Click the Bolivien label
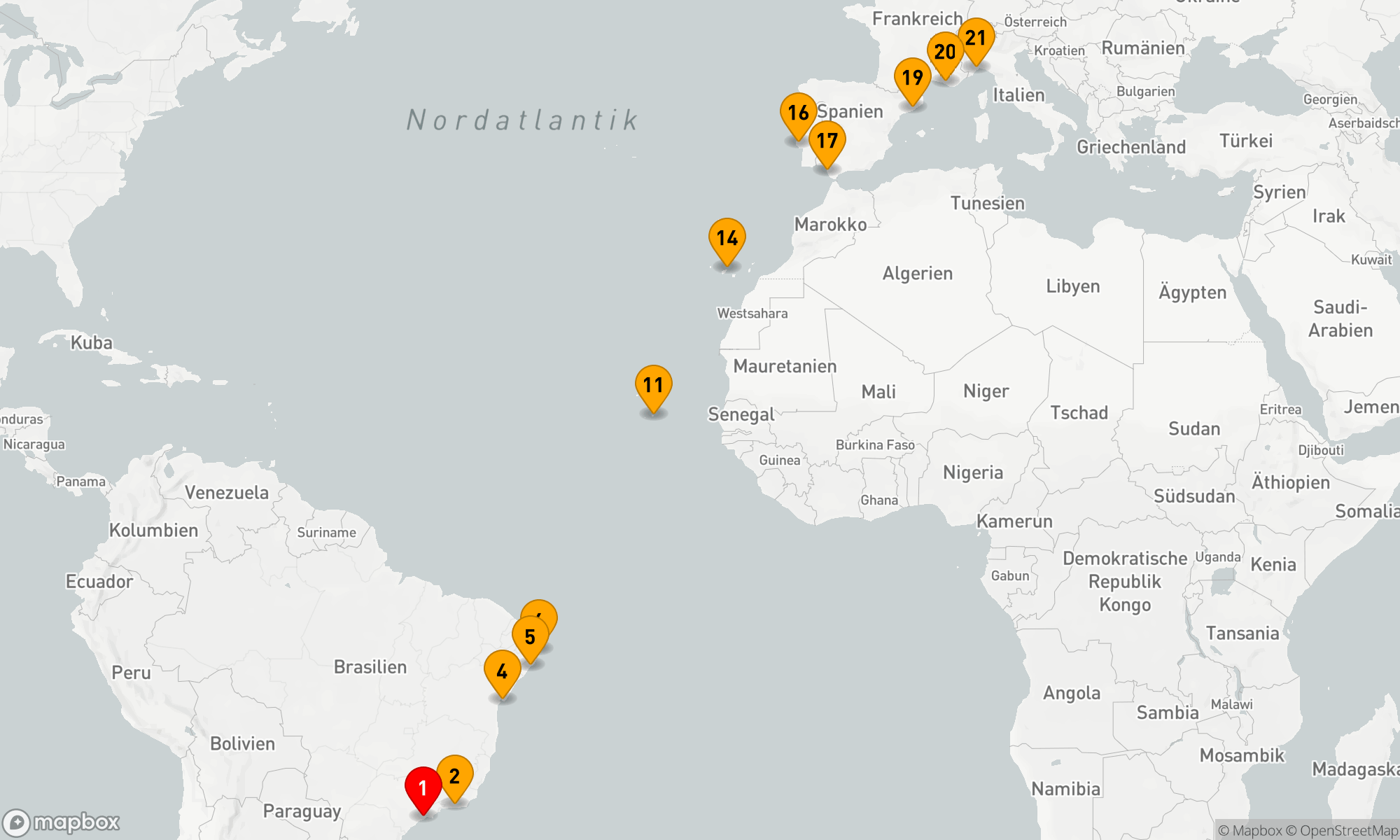 tap(242, 743)
